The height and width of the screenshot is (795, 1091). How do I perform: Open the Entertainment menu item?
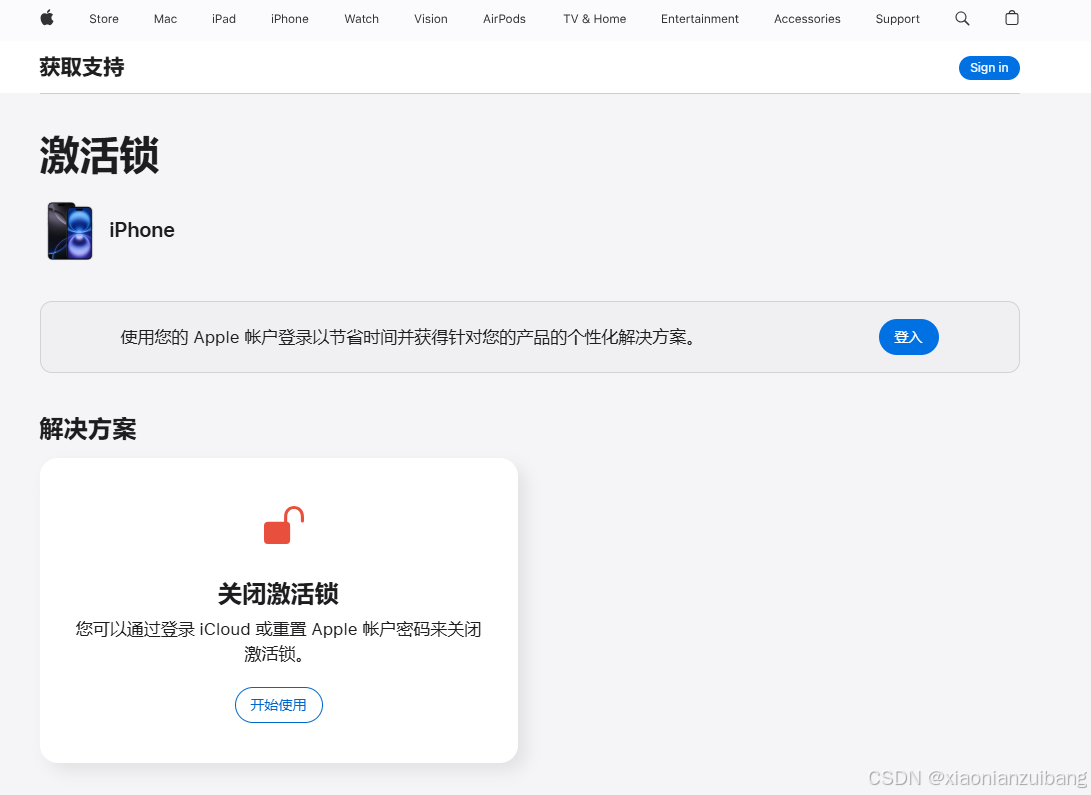point(700,19)
